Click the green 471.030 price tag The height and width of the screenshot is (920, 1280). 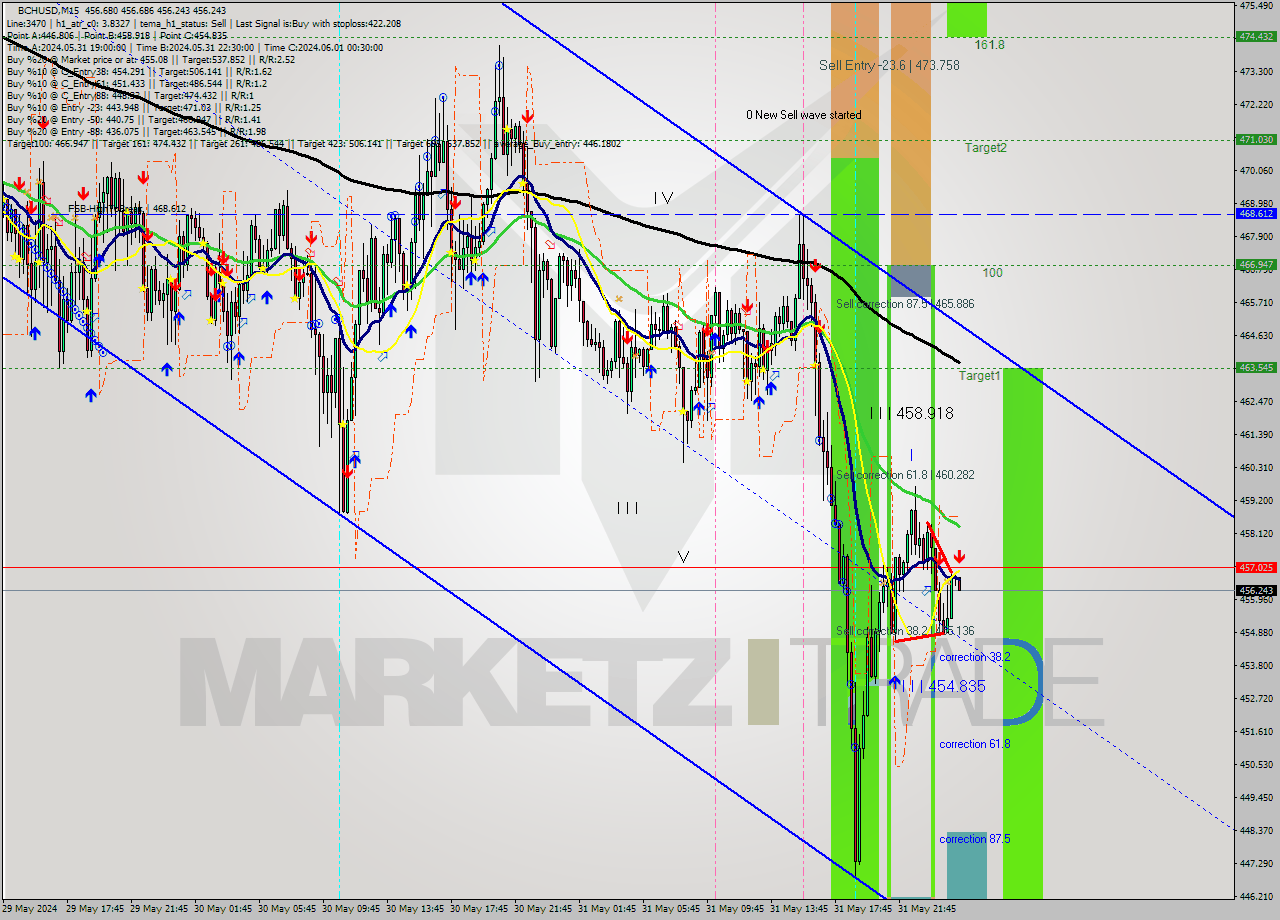1256,140
